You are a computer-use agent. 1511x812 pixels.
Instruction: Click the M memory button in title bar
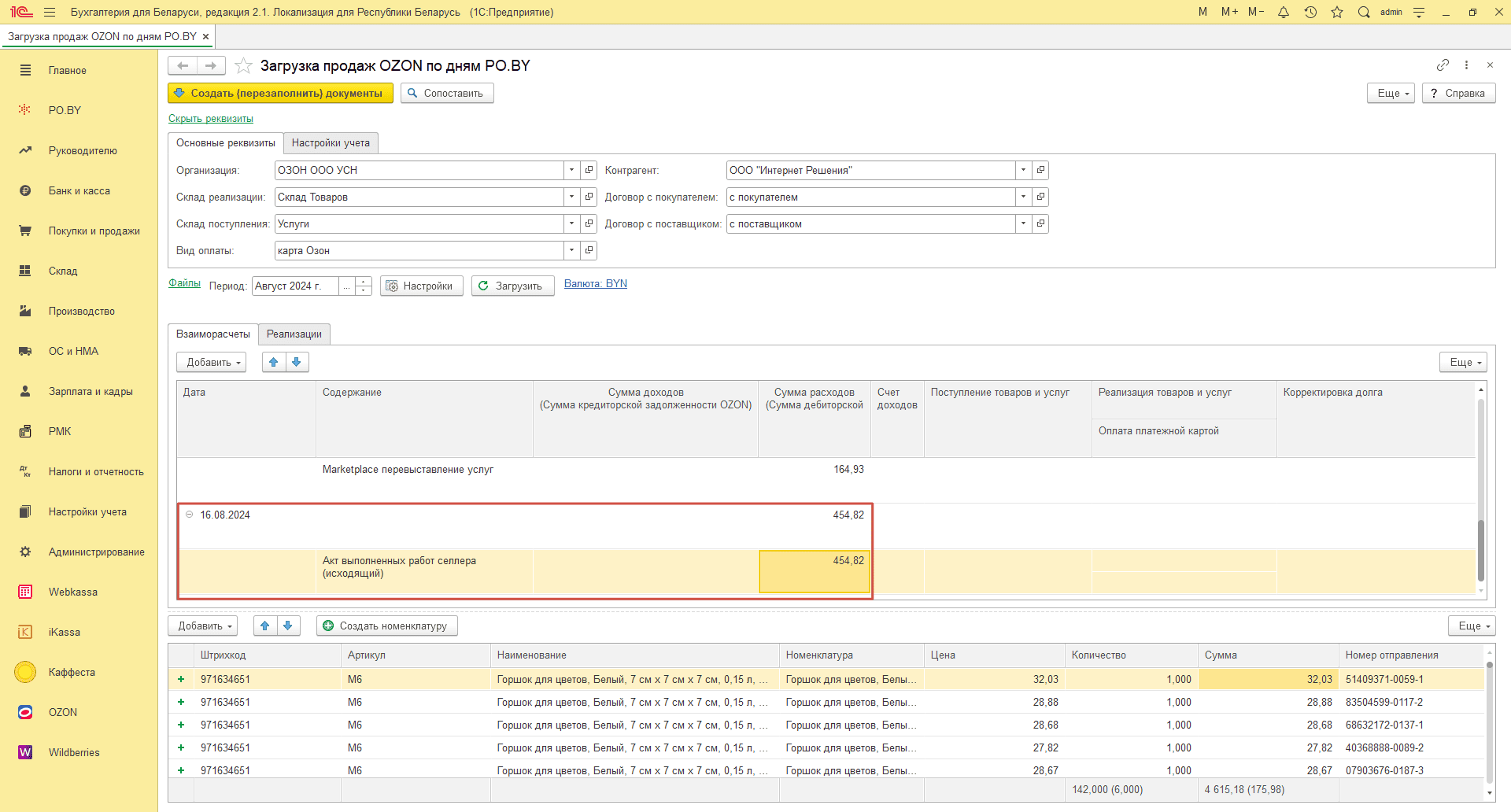point(1203,12)
